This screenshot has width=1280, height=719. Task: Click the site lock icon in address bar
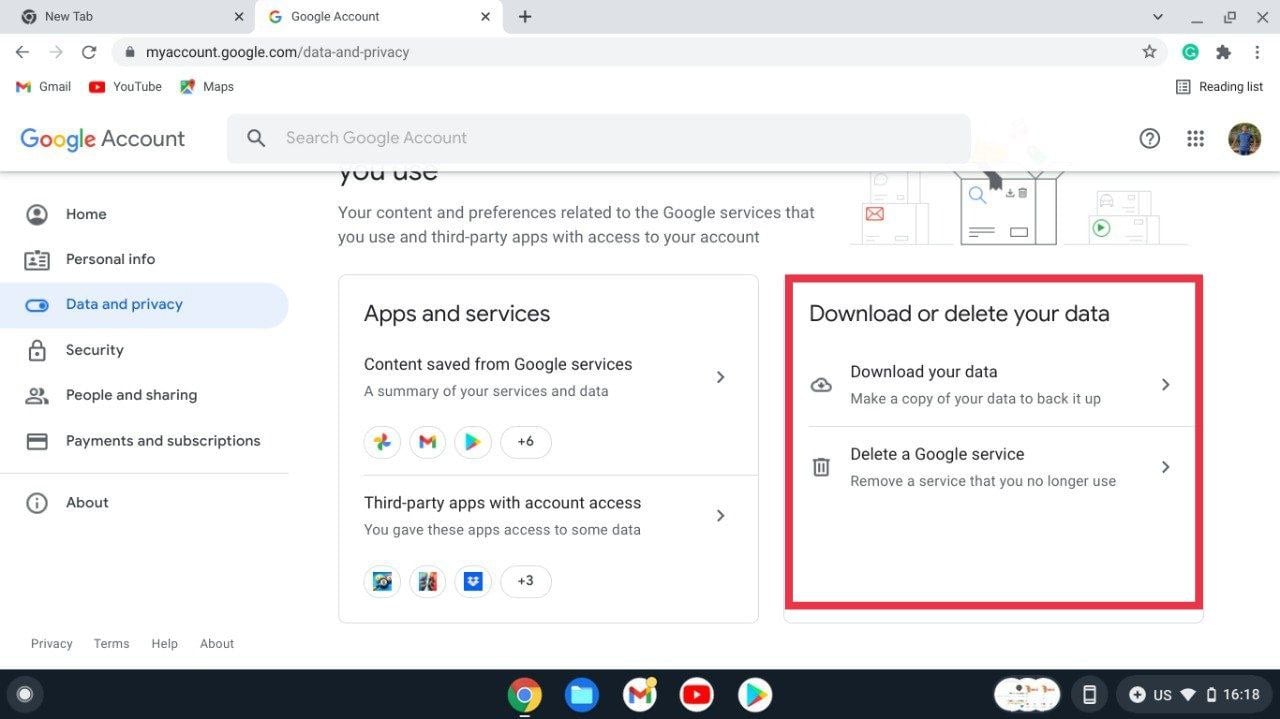pos(129,52)
